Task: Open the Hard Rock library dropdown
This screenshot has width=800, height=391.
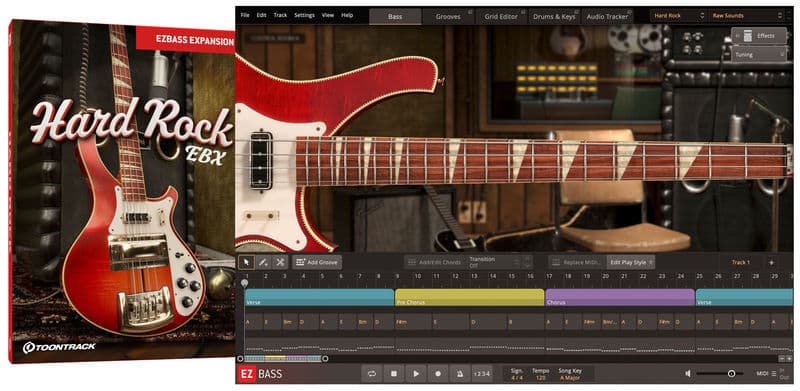Action: [678, 16]
